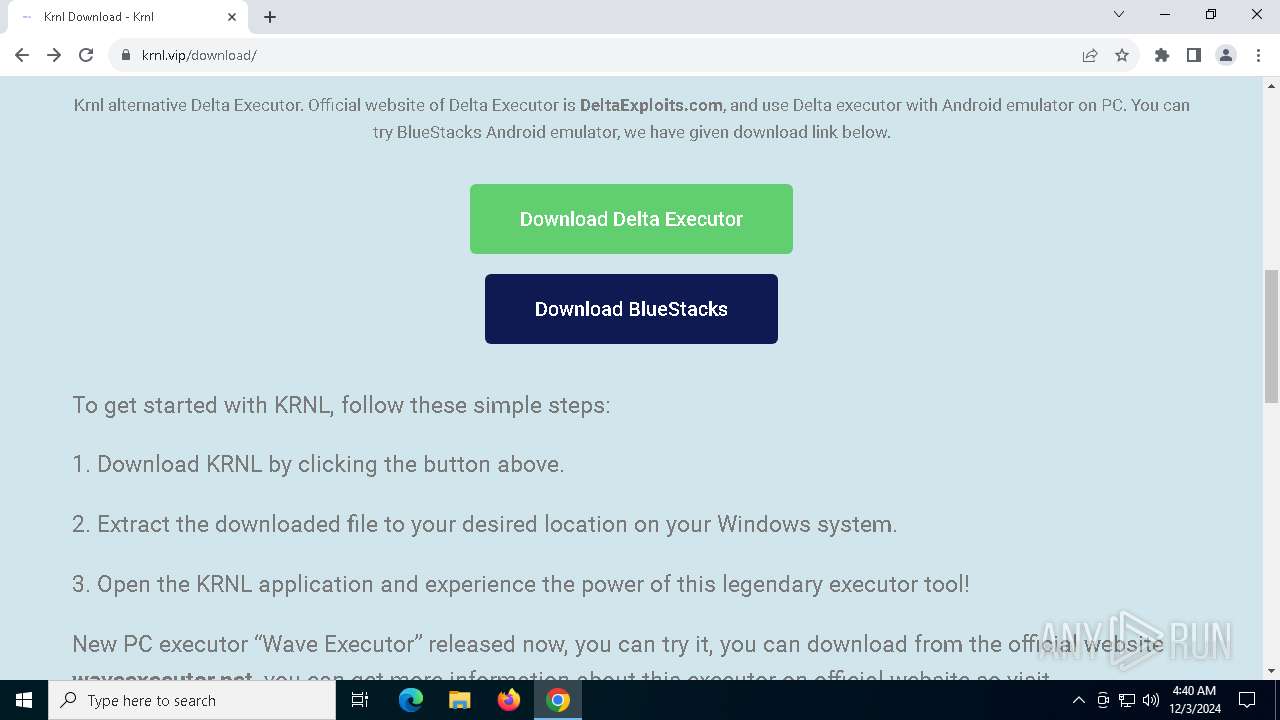Open a new browser tab
This screenshot has width=1280, height=720.
pos(270,17)
